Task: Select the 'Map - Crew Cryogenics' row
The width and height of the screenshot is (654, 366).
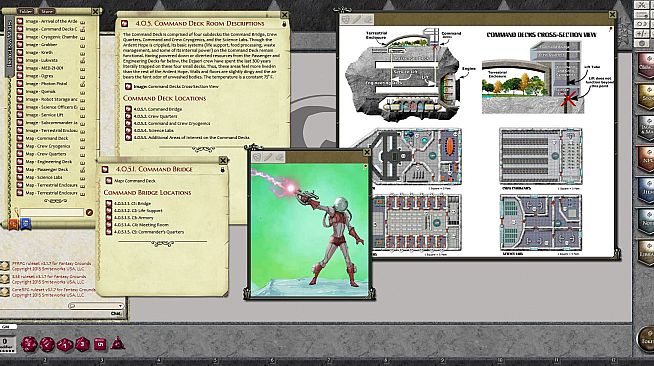Action: click(51, 146)
